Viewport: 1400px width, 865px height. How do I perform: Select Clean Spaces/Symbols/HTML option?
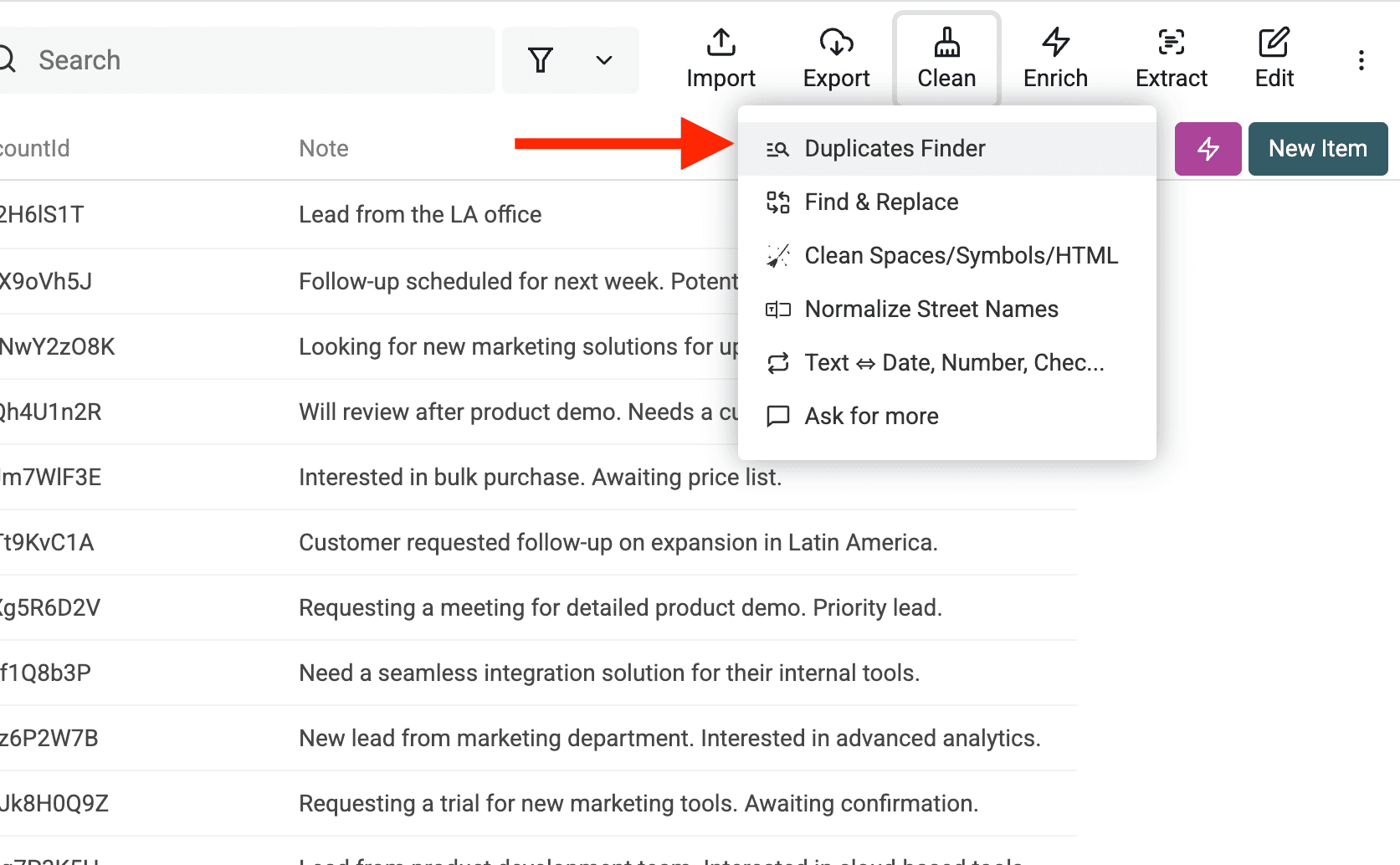tap(961, 255)
